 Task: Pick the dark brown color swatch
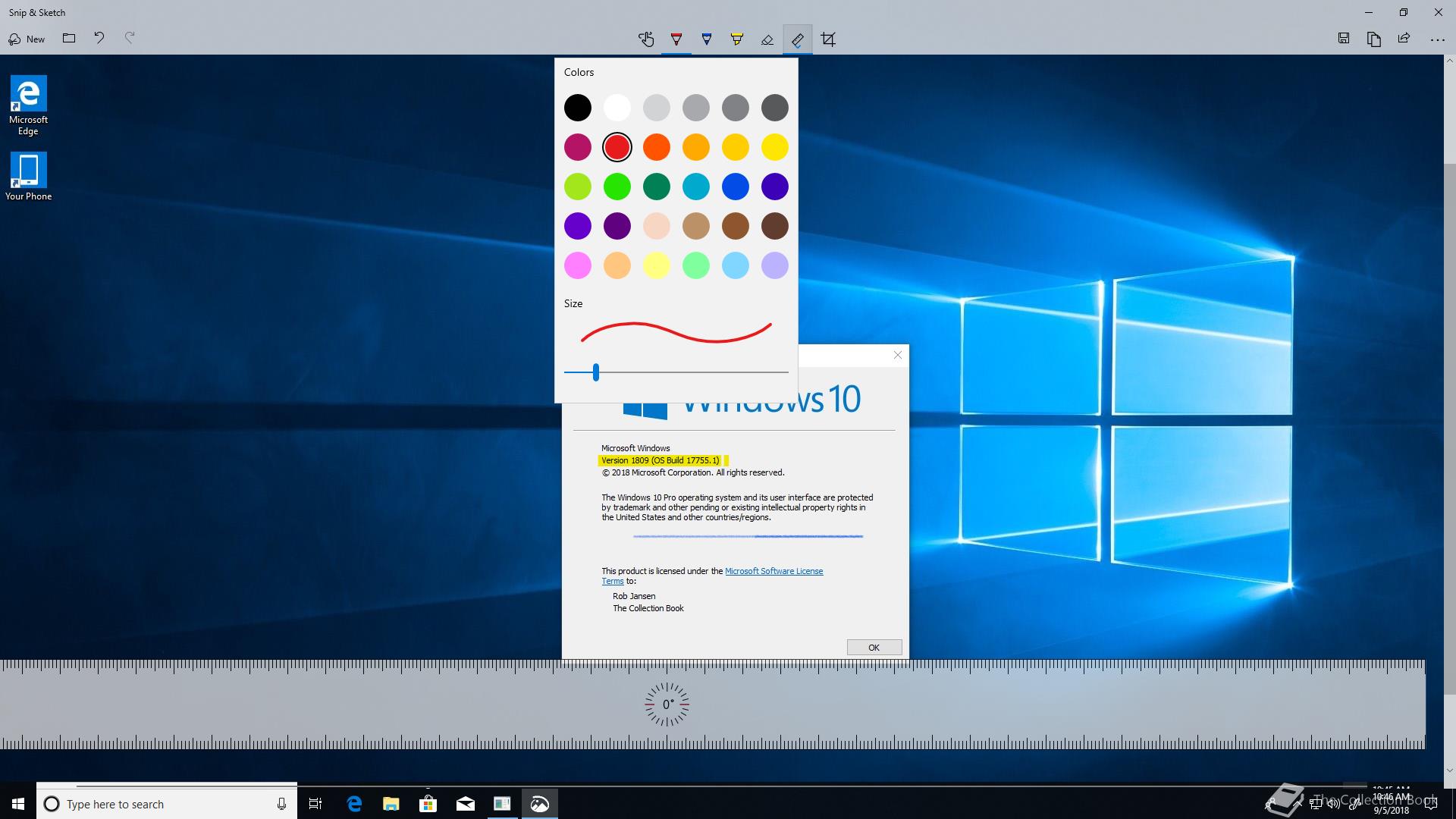click(x=775, y=226)
